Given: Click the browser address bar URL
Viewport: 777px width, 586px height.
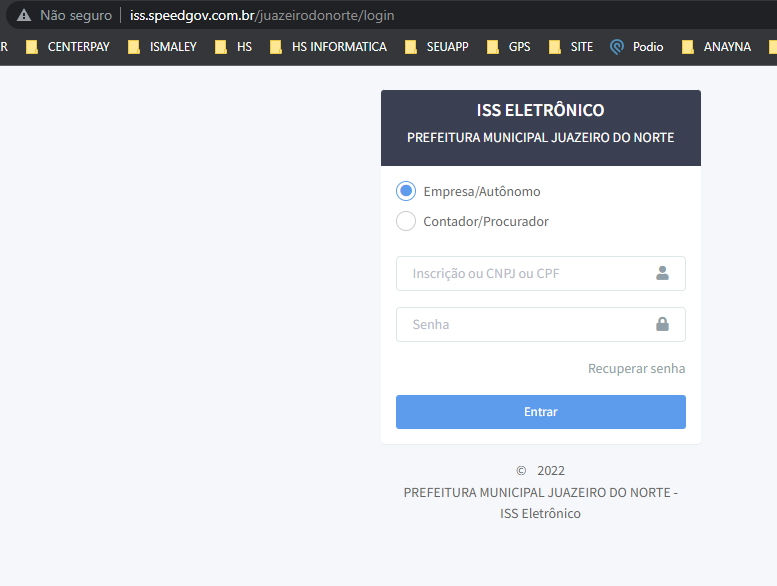Looking at the screenshot, I should [262, 15].
